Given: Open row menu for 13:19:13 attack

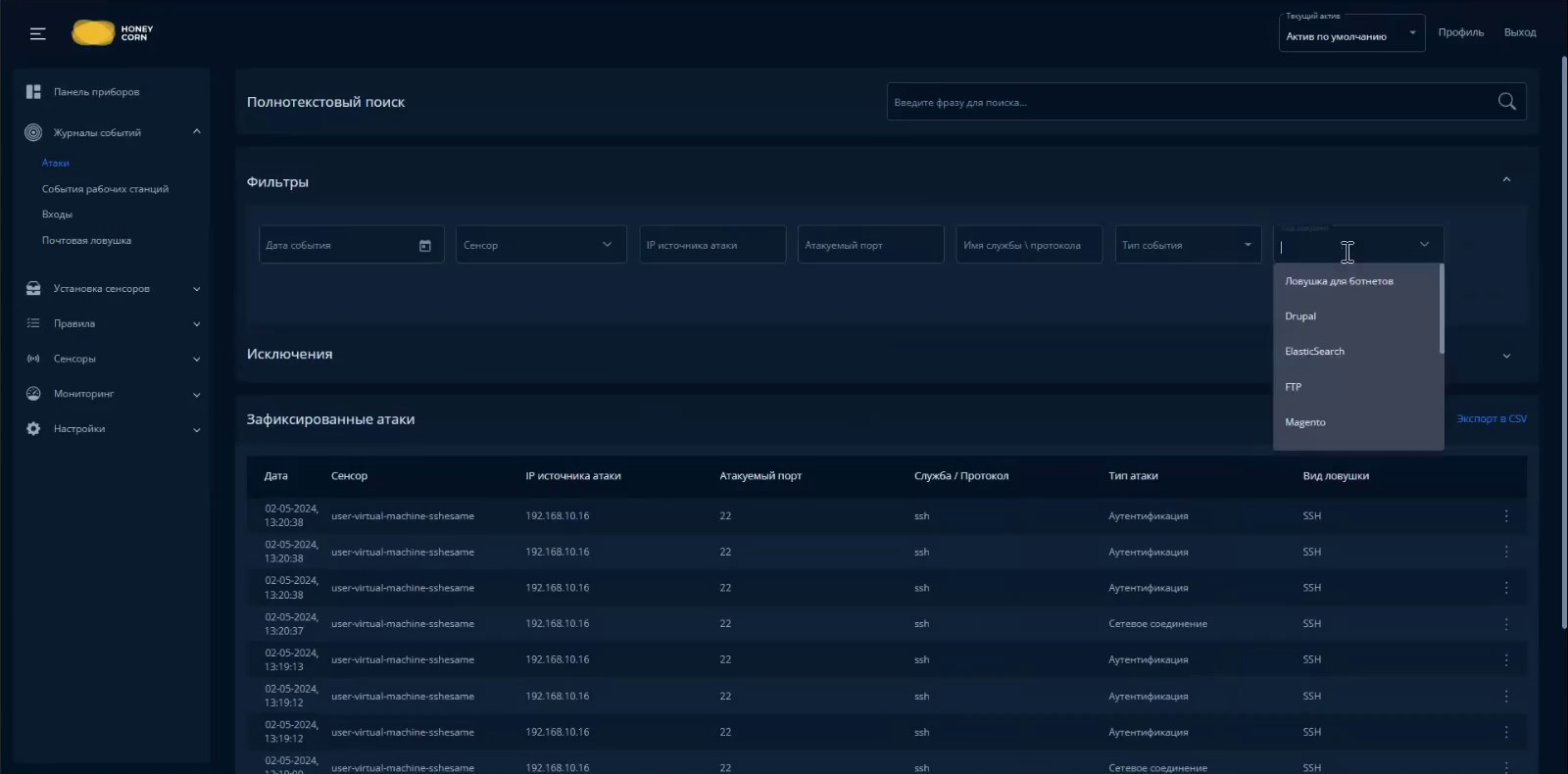Looking at the screenshot, I should 1506,660.
